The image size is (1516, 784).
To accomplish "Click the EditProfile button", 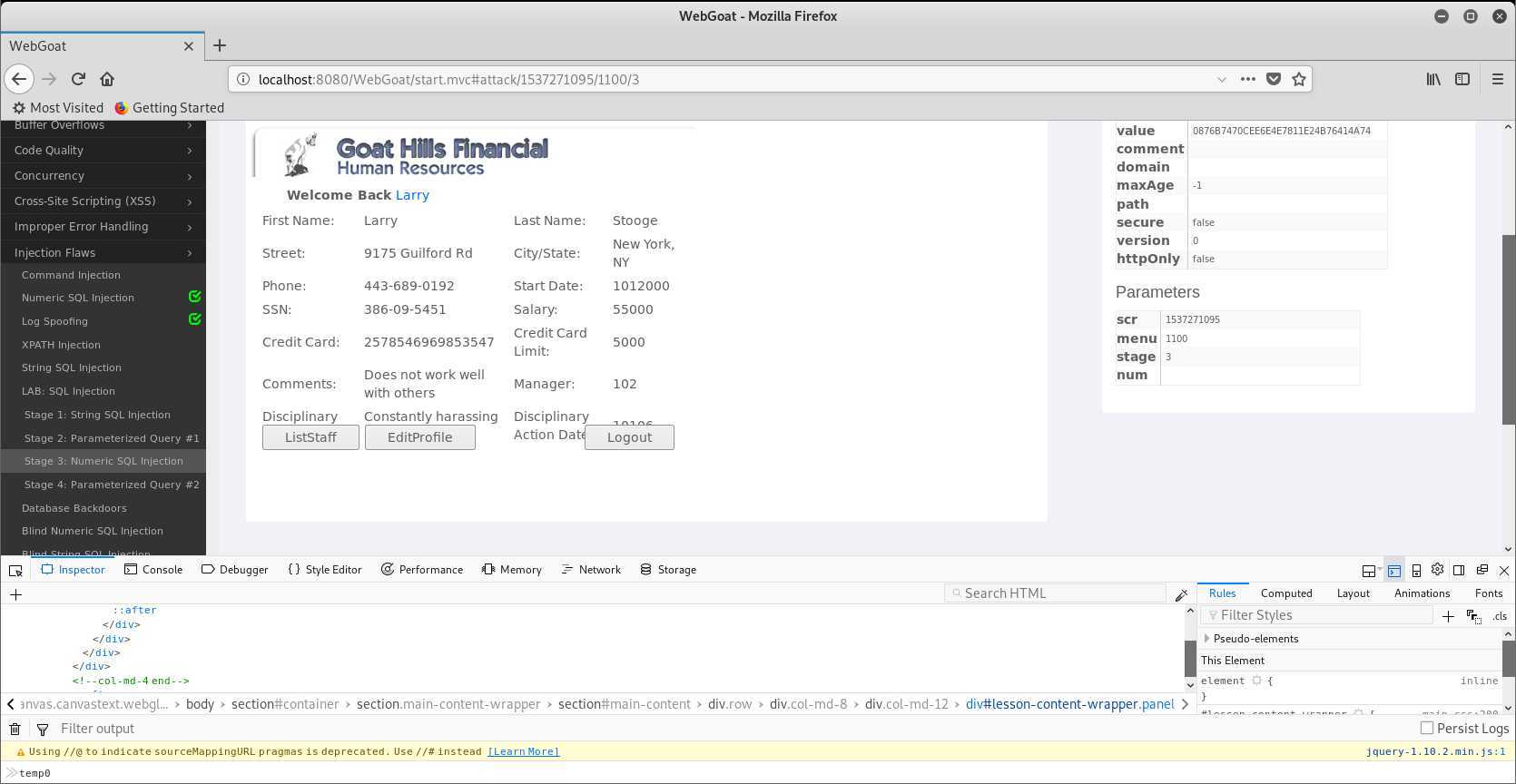I will tap(419, 437).
